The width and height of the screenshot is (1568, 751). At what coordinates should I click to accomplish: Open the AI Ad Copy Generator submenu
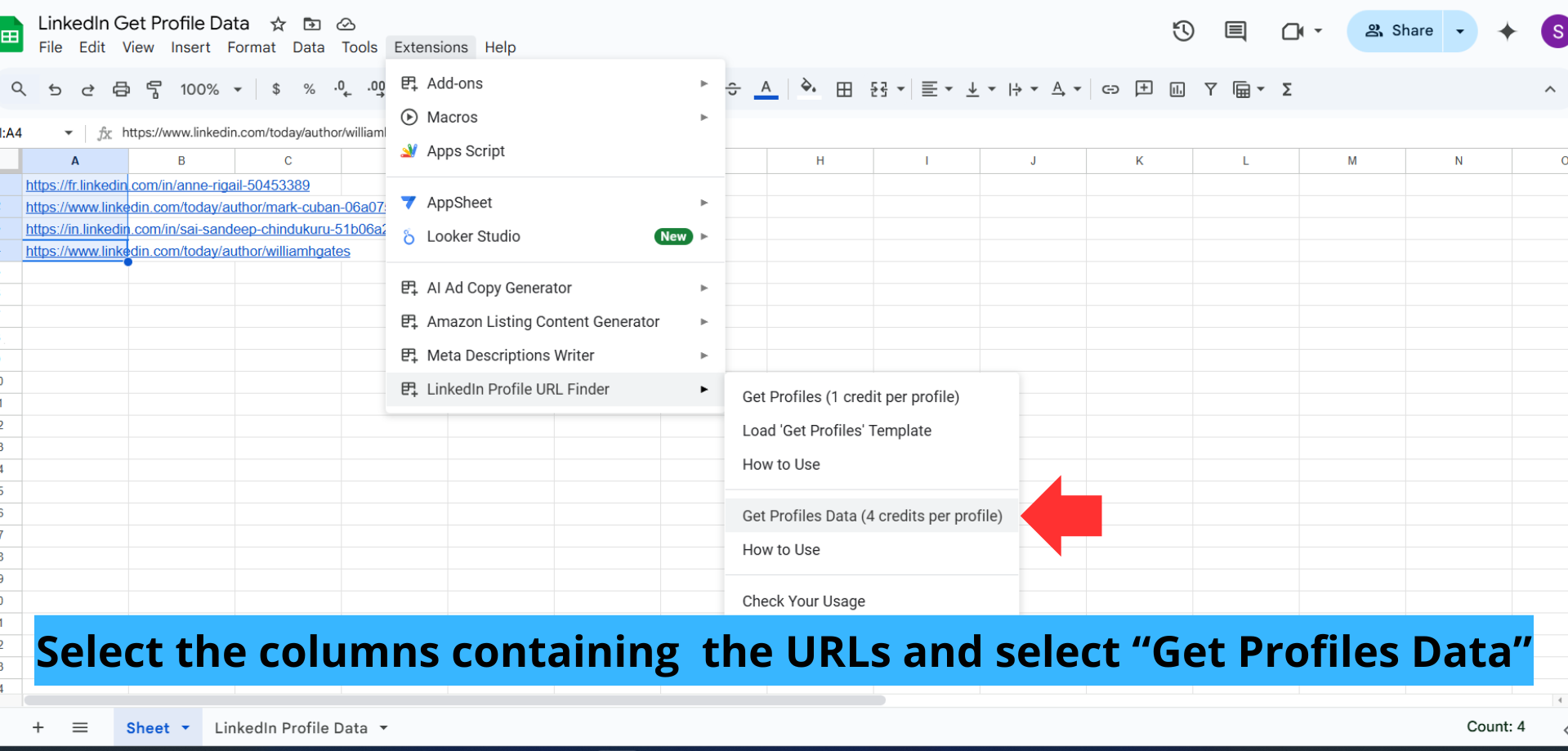coord(555,288)
